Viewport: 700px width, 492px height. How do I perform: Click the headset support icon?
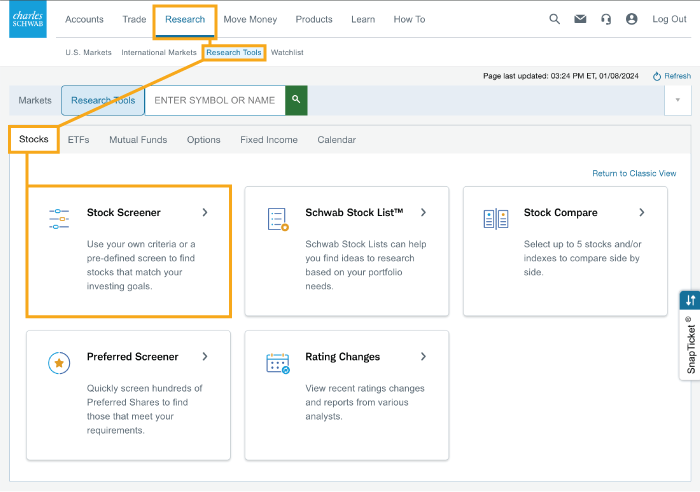[x=606, y=19]
